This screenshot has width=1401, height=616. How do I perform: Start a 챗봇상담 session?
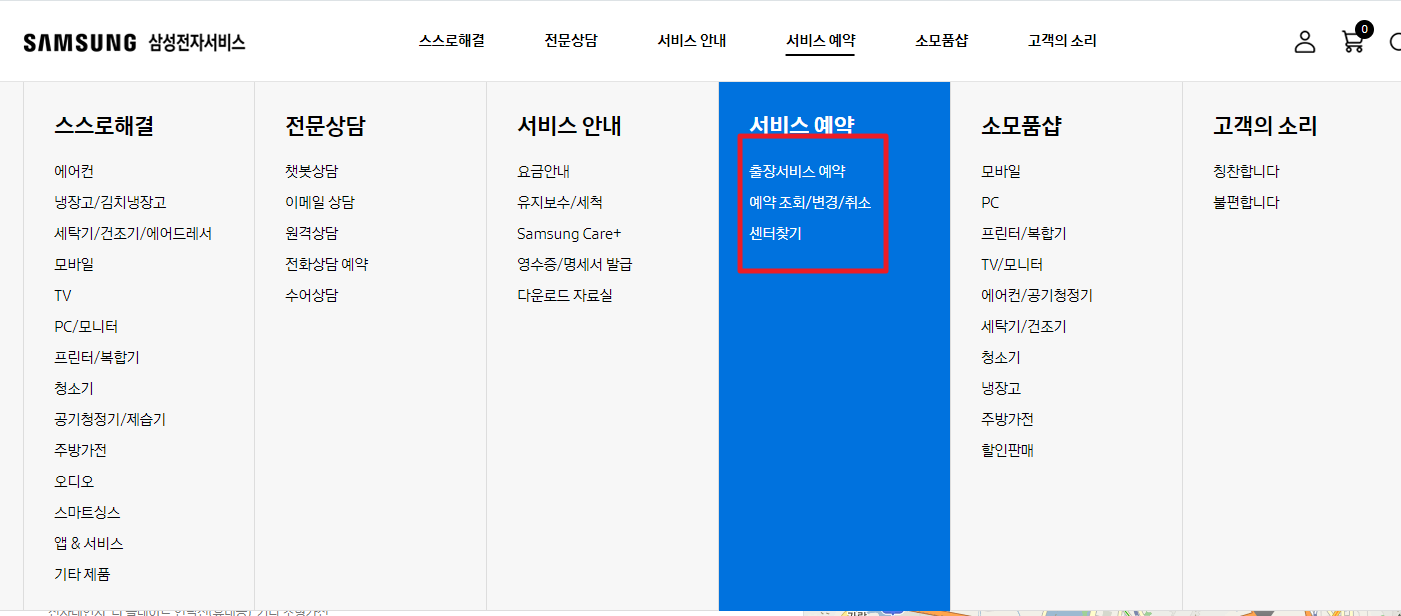coord(313,171)
